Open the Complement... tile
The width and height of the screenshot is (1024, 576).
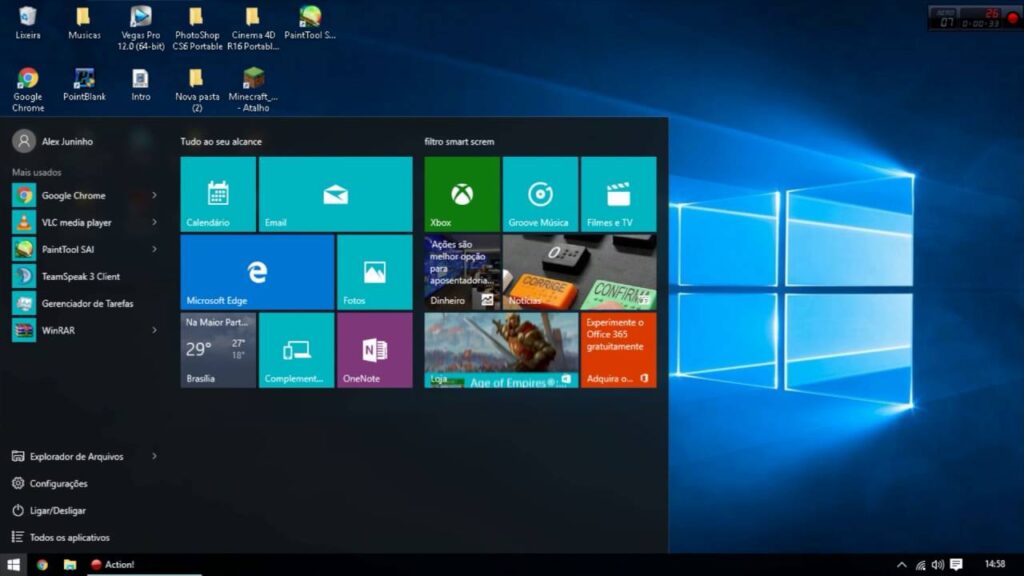[296, 350]
